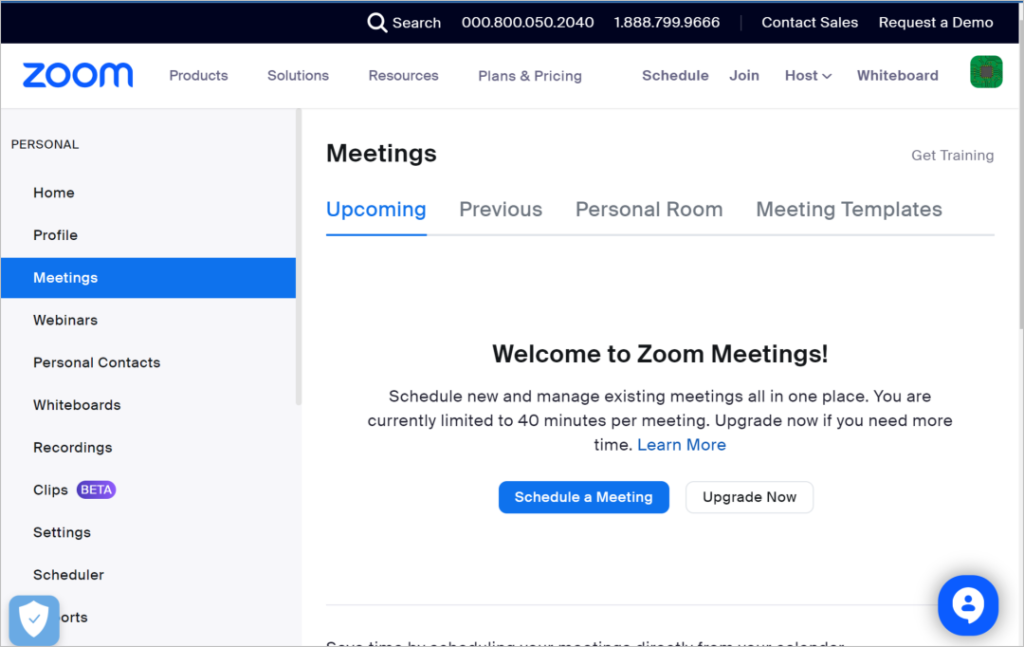Click Request a Demo link
Screen dimensions: 1024x647
935,22
